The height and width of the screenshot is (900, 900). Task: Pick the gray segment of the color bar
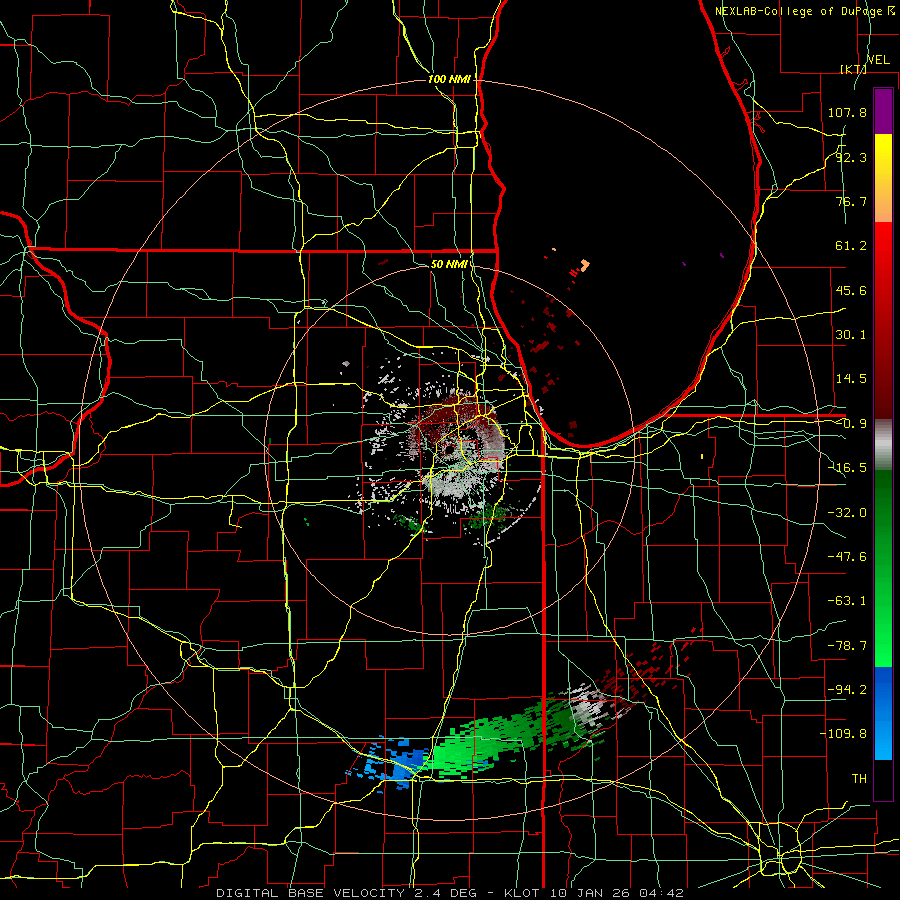883,445
